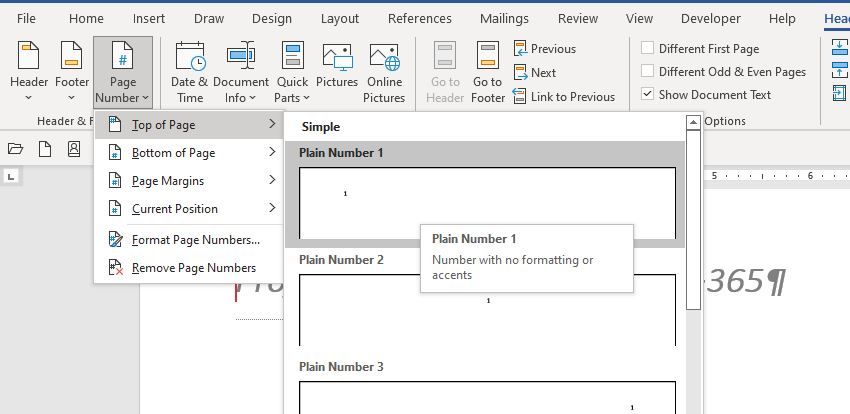Expand Top of Page submenu

point(189,125)
